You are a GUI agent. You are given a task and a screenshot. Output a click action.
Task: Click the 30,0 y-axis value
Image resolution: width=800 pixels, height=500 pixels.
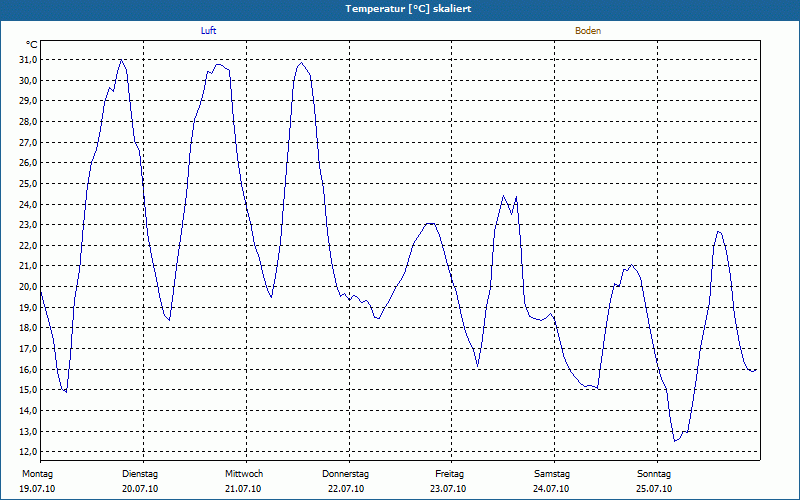click(x=28, y=81)
